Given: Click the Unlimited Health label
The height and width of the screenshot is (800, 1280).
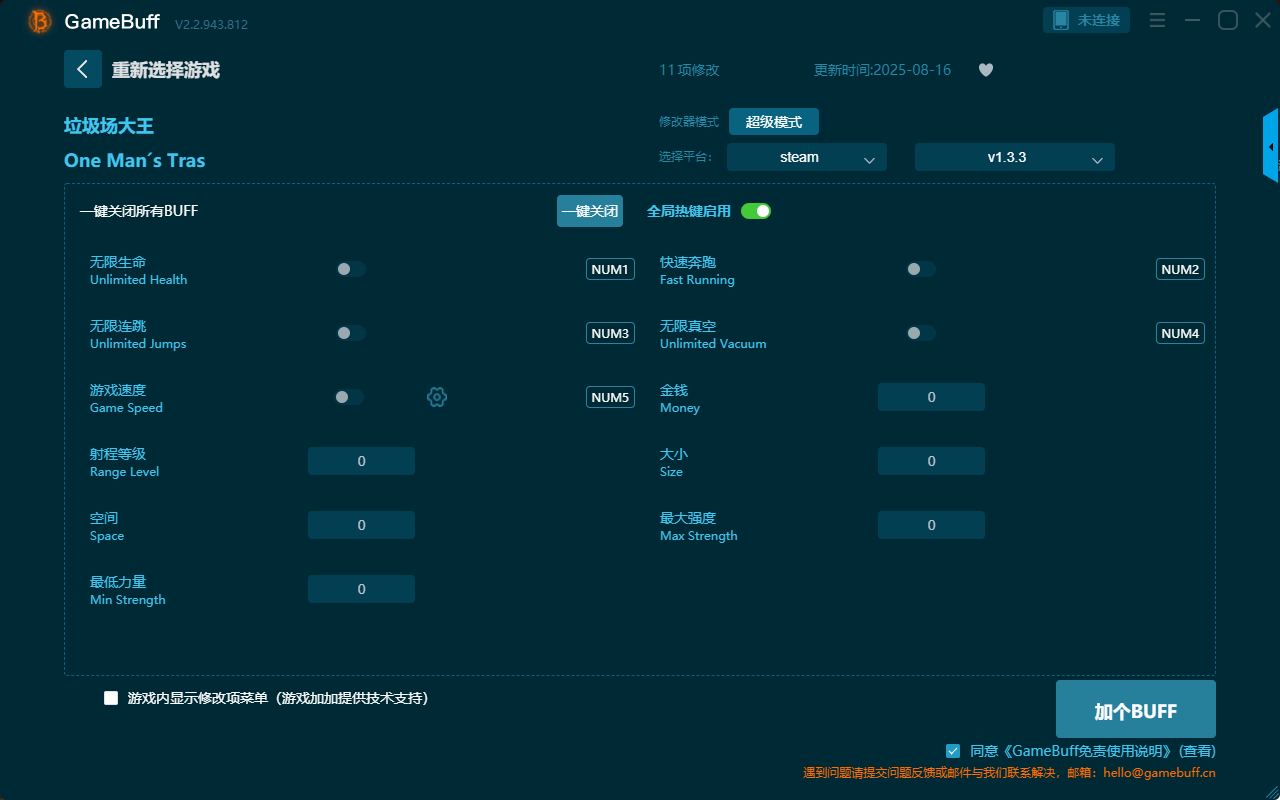Looking at the screenshot, I should click(x=138, y=280).
